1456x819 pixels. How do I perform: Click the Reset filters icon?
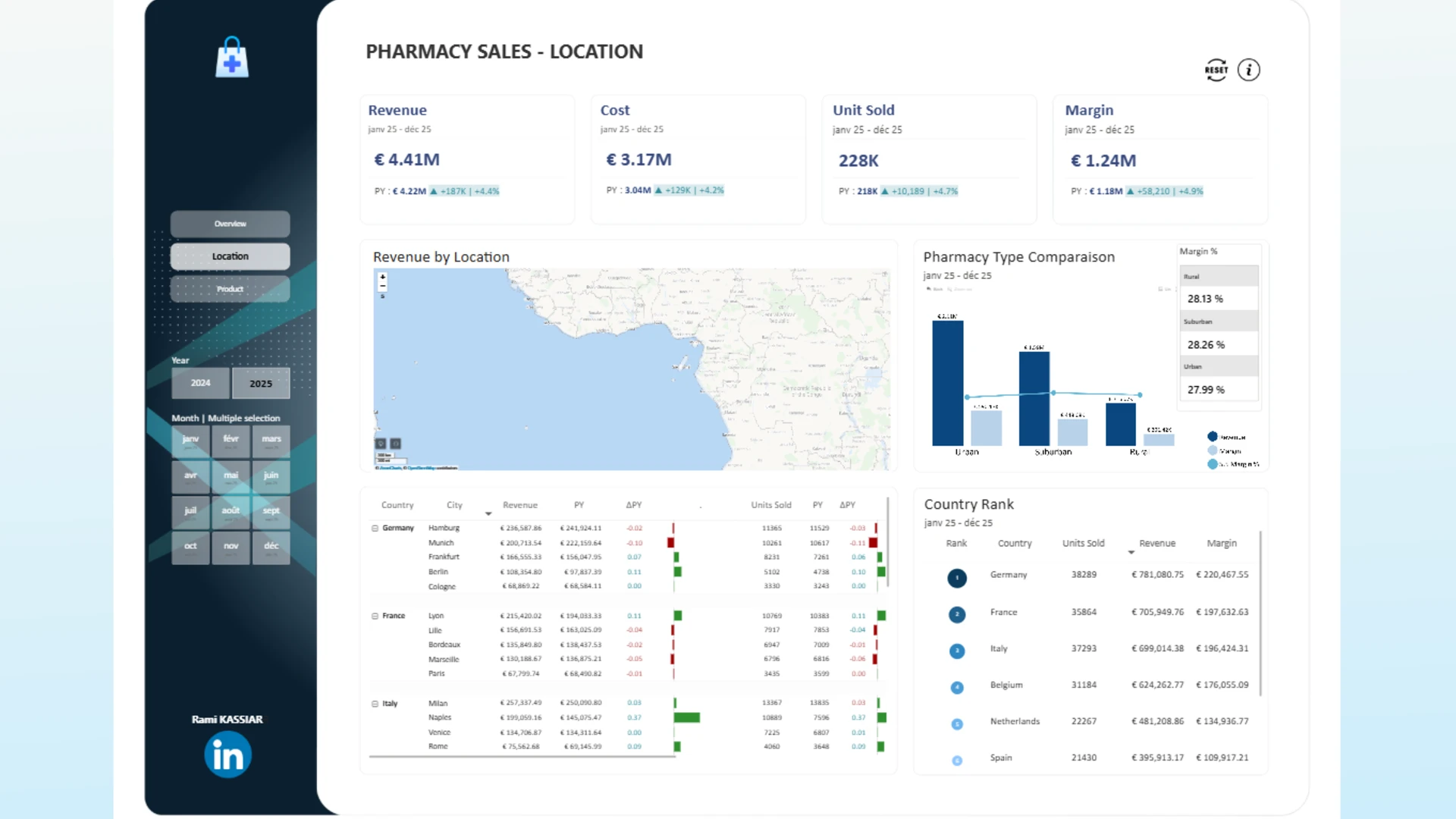click(1216, 70)
